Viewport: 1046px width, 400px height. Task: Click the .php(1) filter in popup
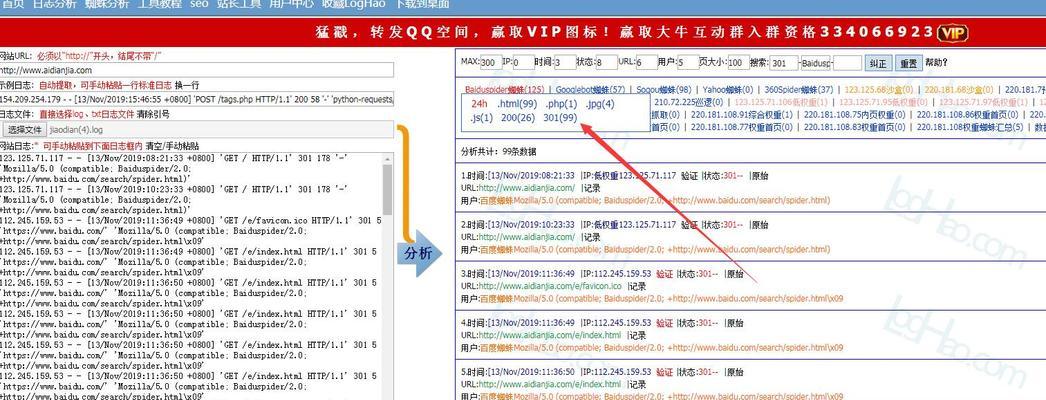[561, 104]
